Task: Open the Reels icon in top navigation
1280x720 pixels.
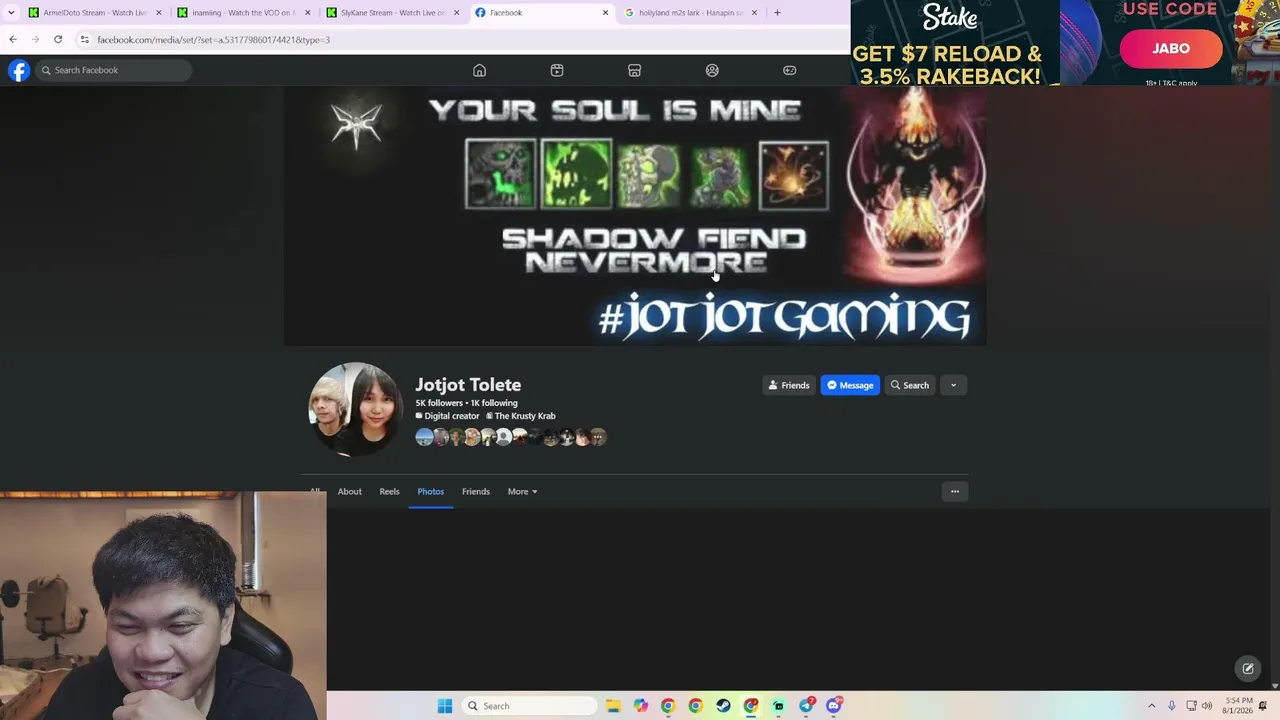Action: [x=557, y=70]
